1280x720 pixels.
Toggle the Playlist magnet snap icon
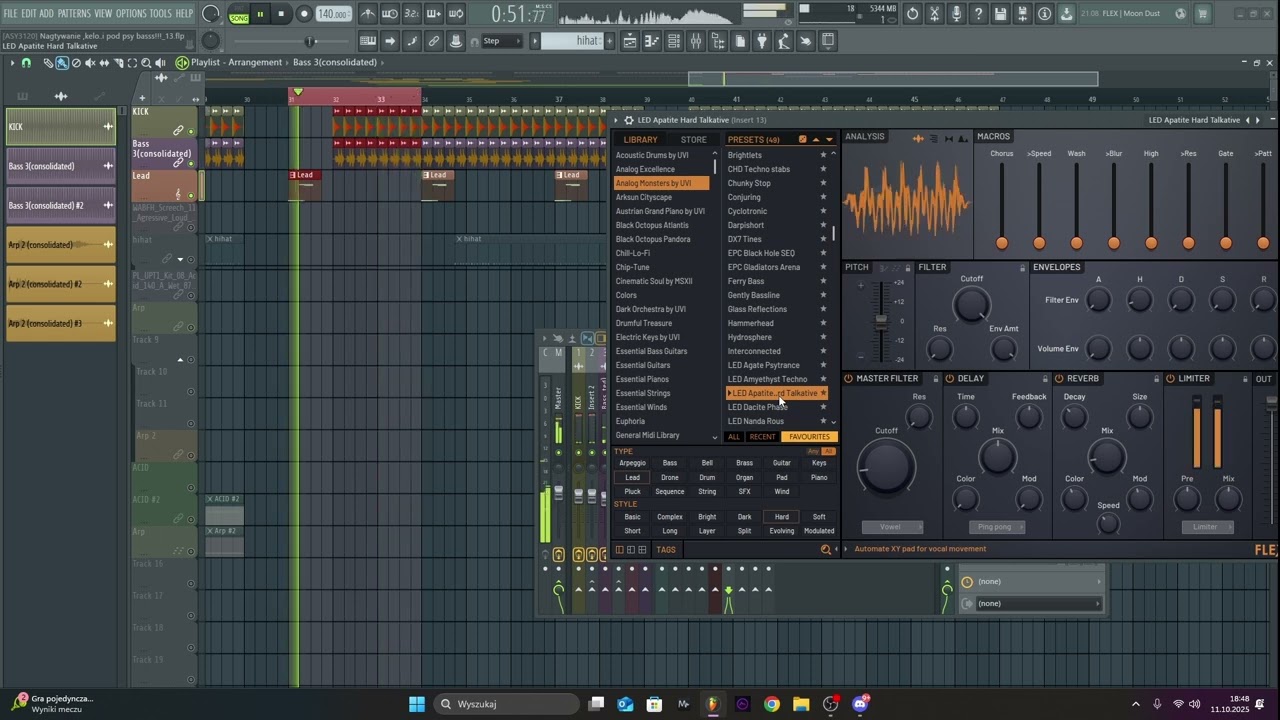click(x=26, y=63)
